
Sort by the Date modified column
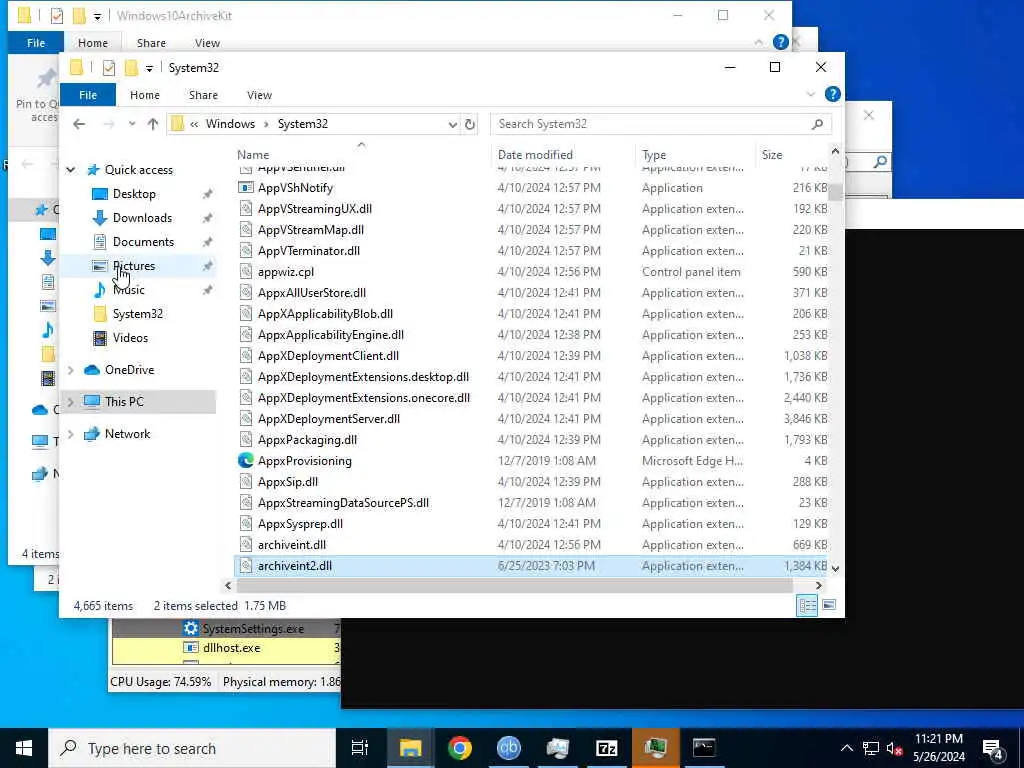point(535,155)
